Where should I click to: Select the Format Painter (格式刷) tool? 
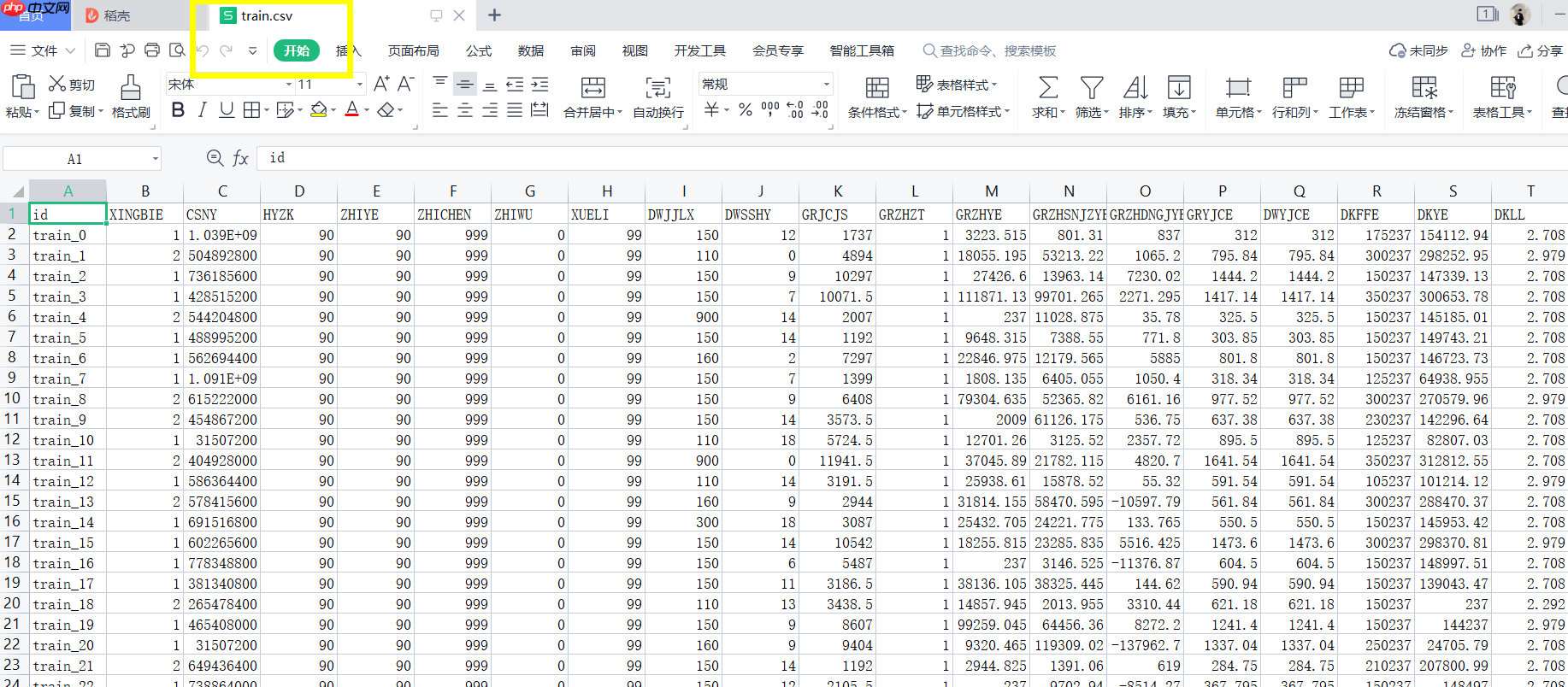[x=131, y=97]
